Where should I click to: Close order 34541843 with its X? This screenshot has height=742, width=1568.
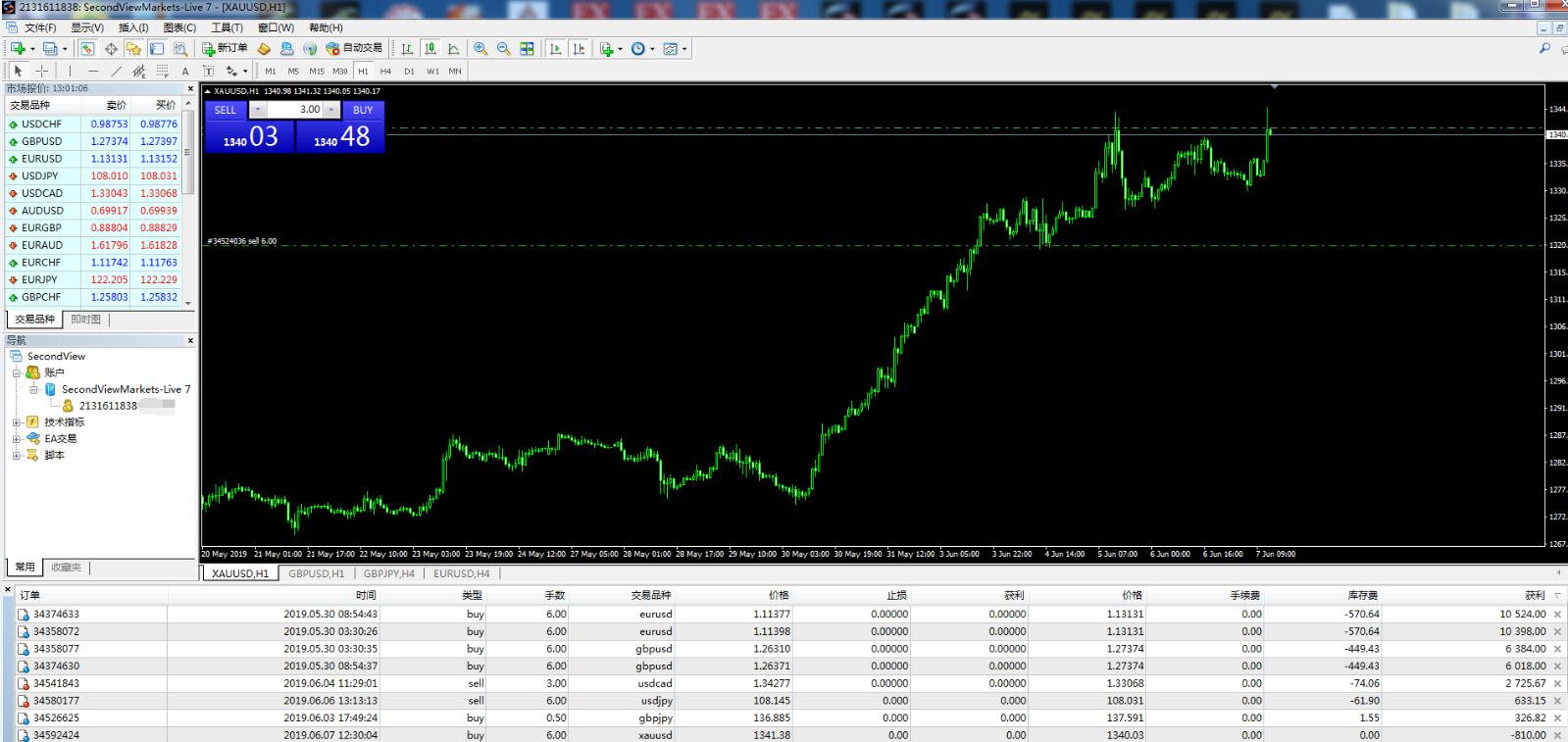tap(1557, 683)
